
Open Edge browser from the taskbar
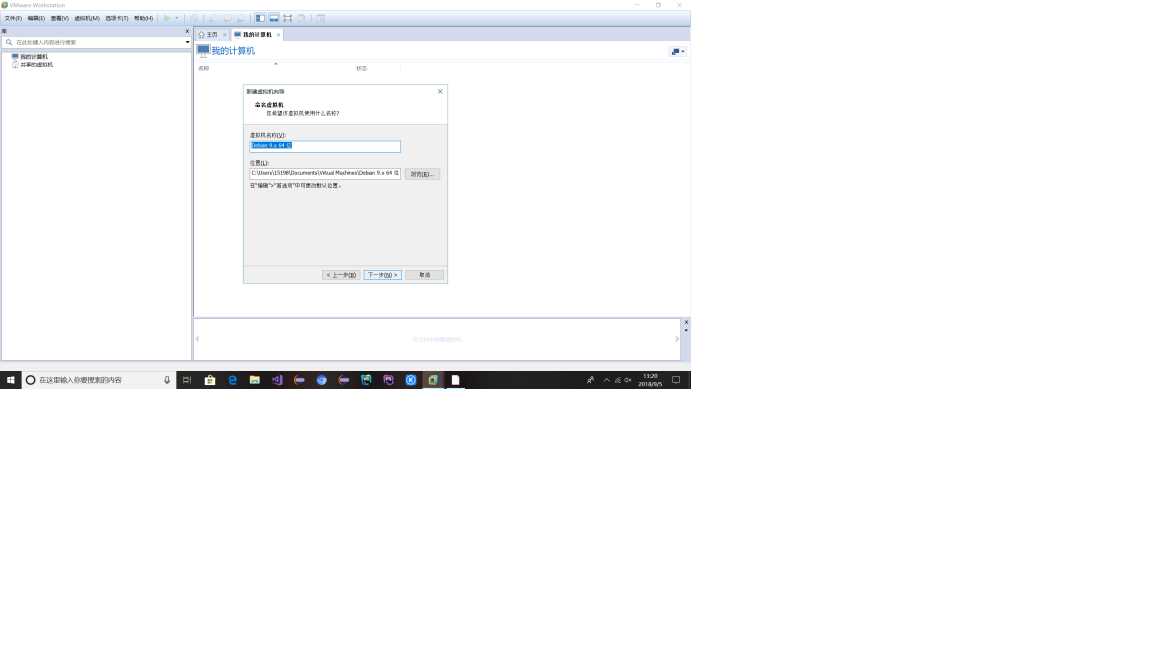click(x=232, y=380)
